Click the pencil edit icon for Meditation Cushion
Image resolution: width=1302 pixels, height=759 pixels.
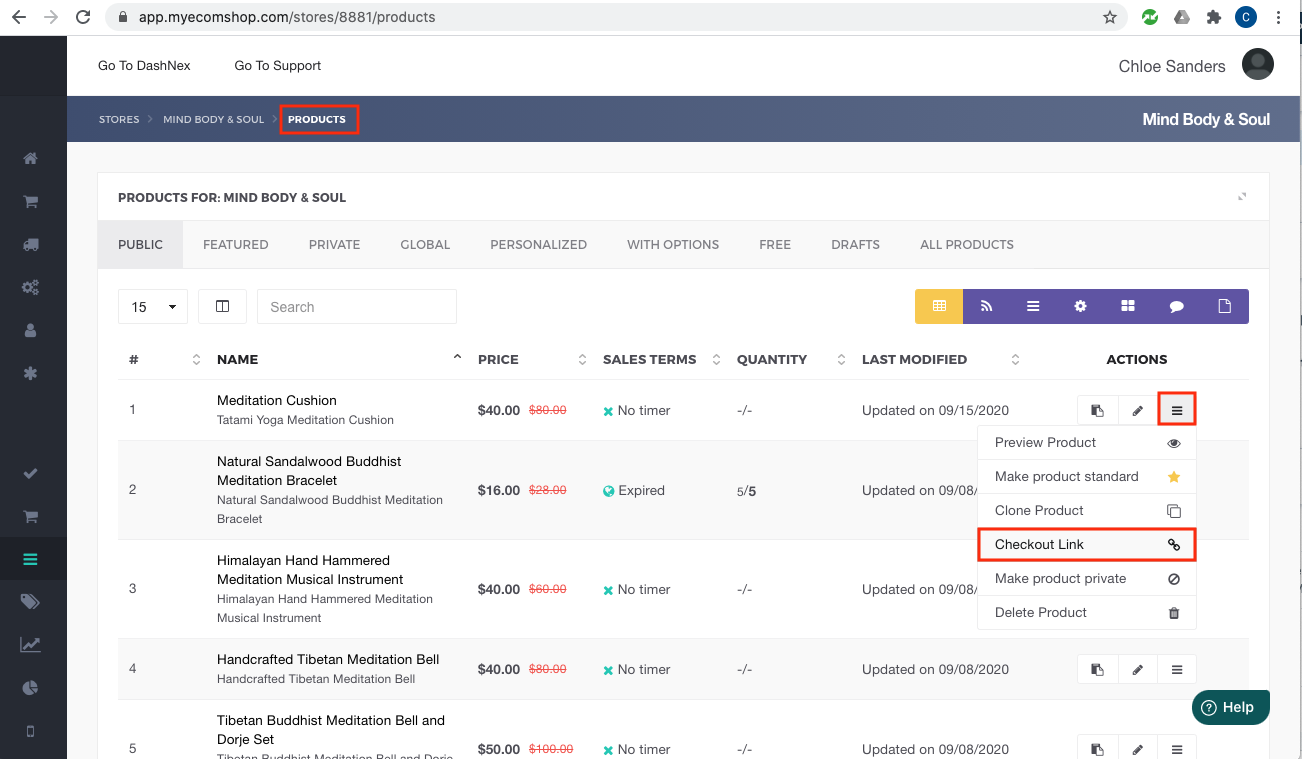[x=1137, y=410]
